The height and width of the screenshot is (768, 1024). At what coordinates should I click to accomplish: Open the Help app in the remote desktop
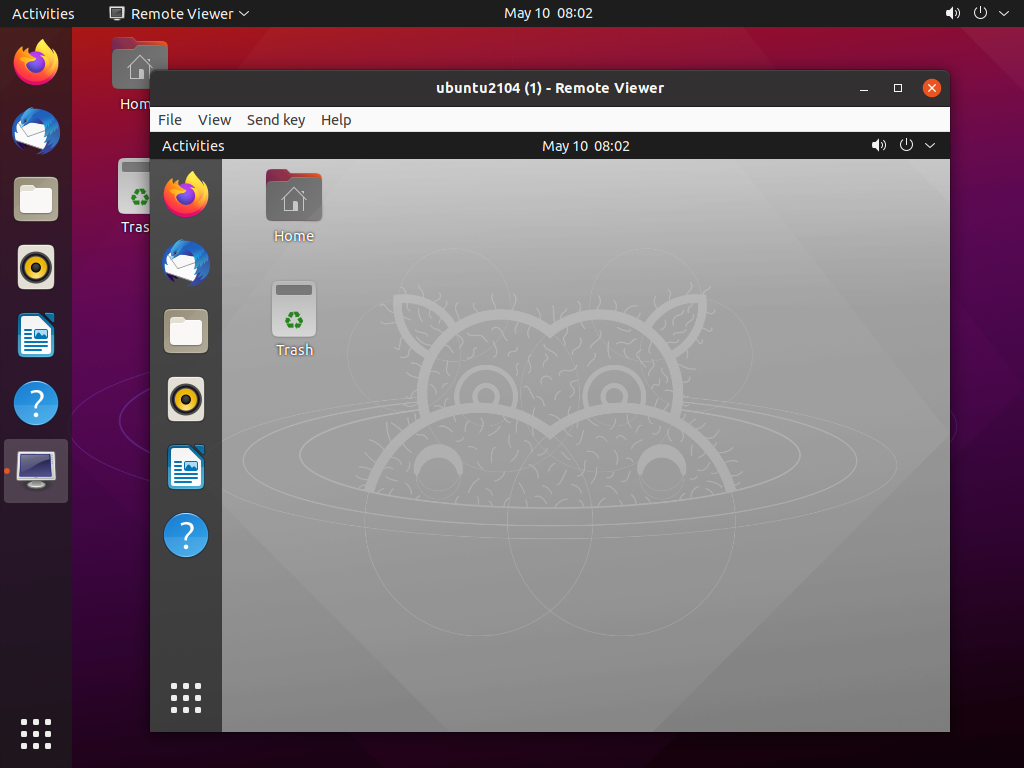pyautogui.click(x=186, y=535)
